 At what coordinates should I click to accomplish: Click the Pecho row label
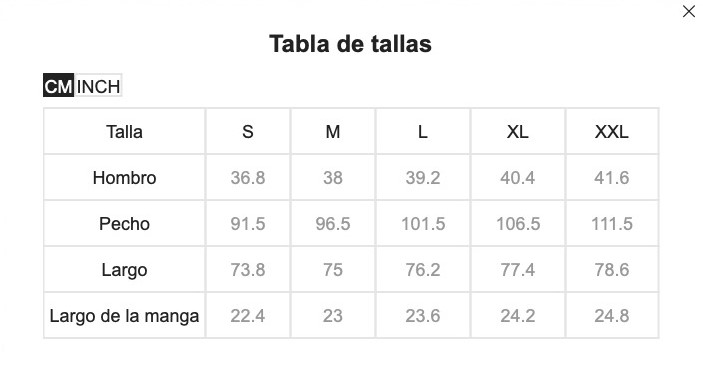coord(125,224)
